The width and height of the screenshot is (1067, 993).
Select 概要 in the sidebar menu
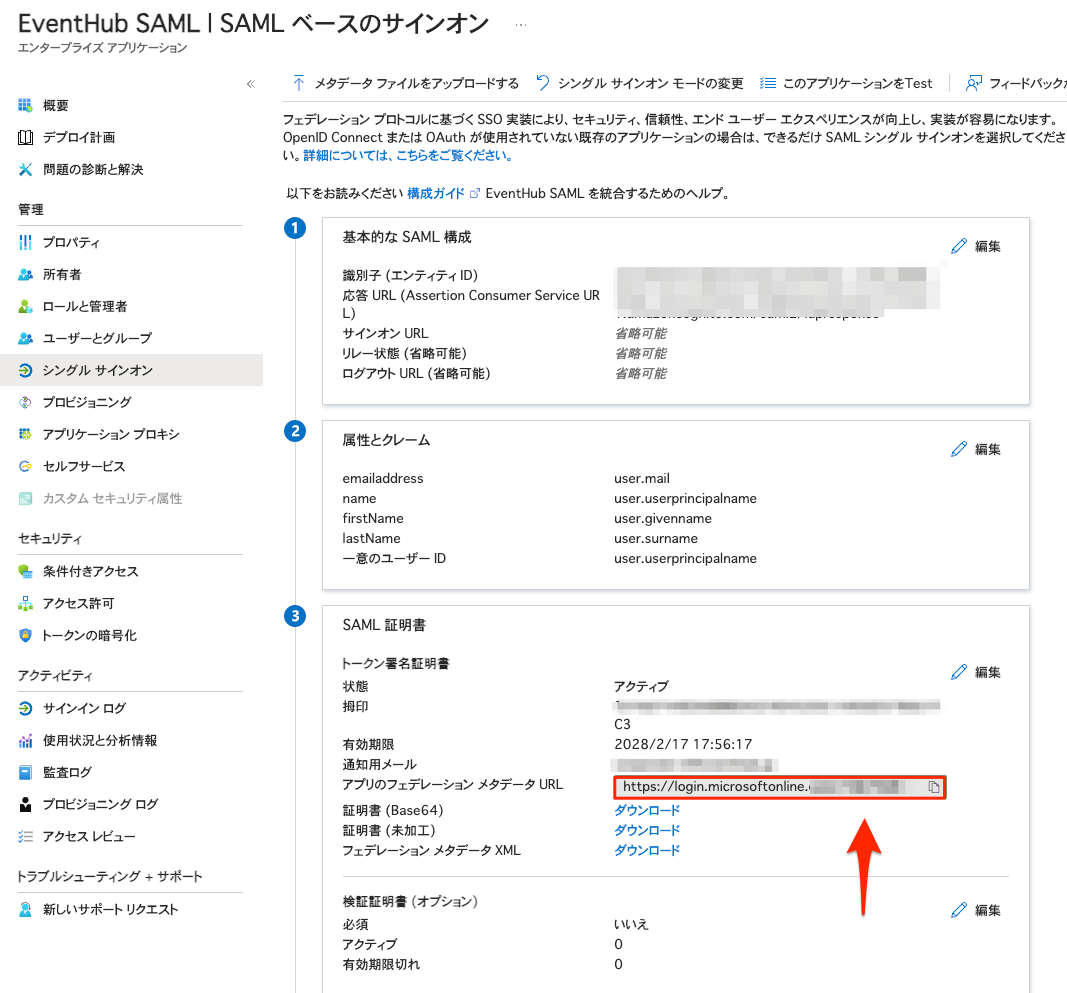[56, 105]
